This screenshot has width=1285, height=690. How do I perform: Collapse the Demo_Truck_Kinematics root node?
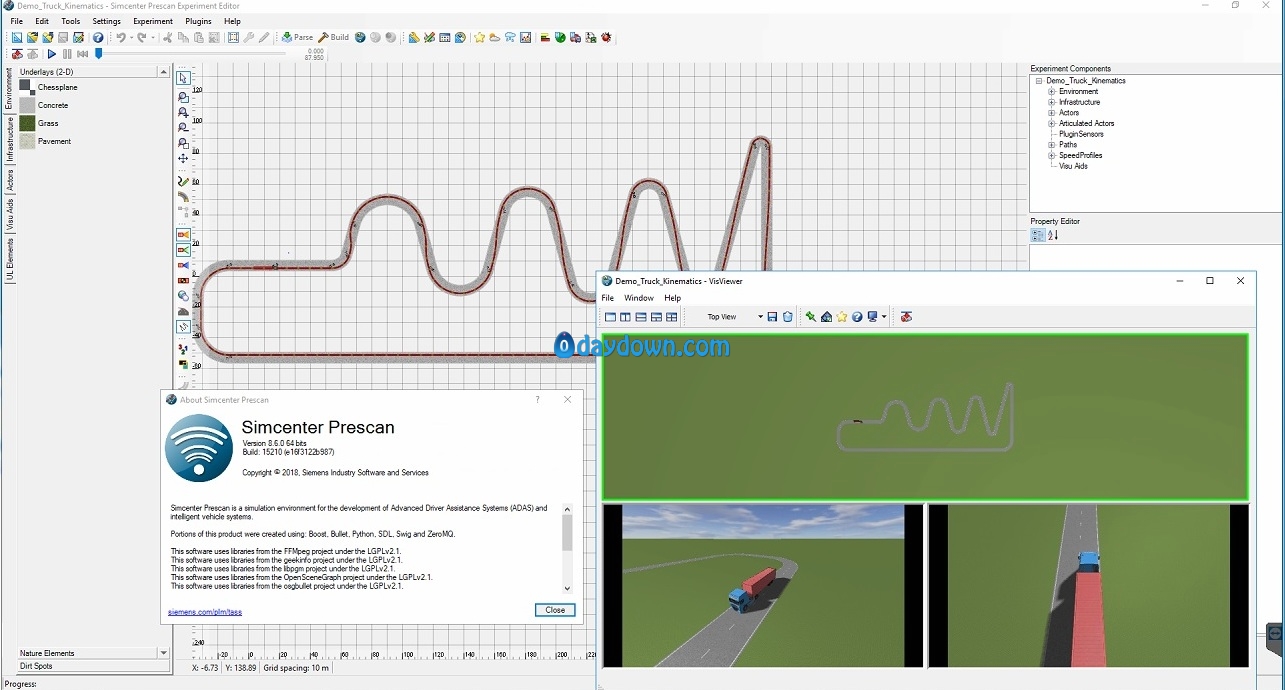(1040, 81)
